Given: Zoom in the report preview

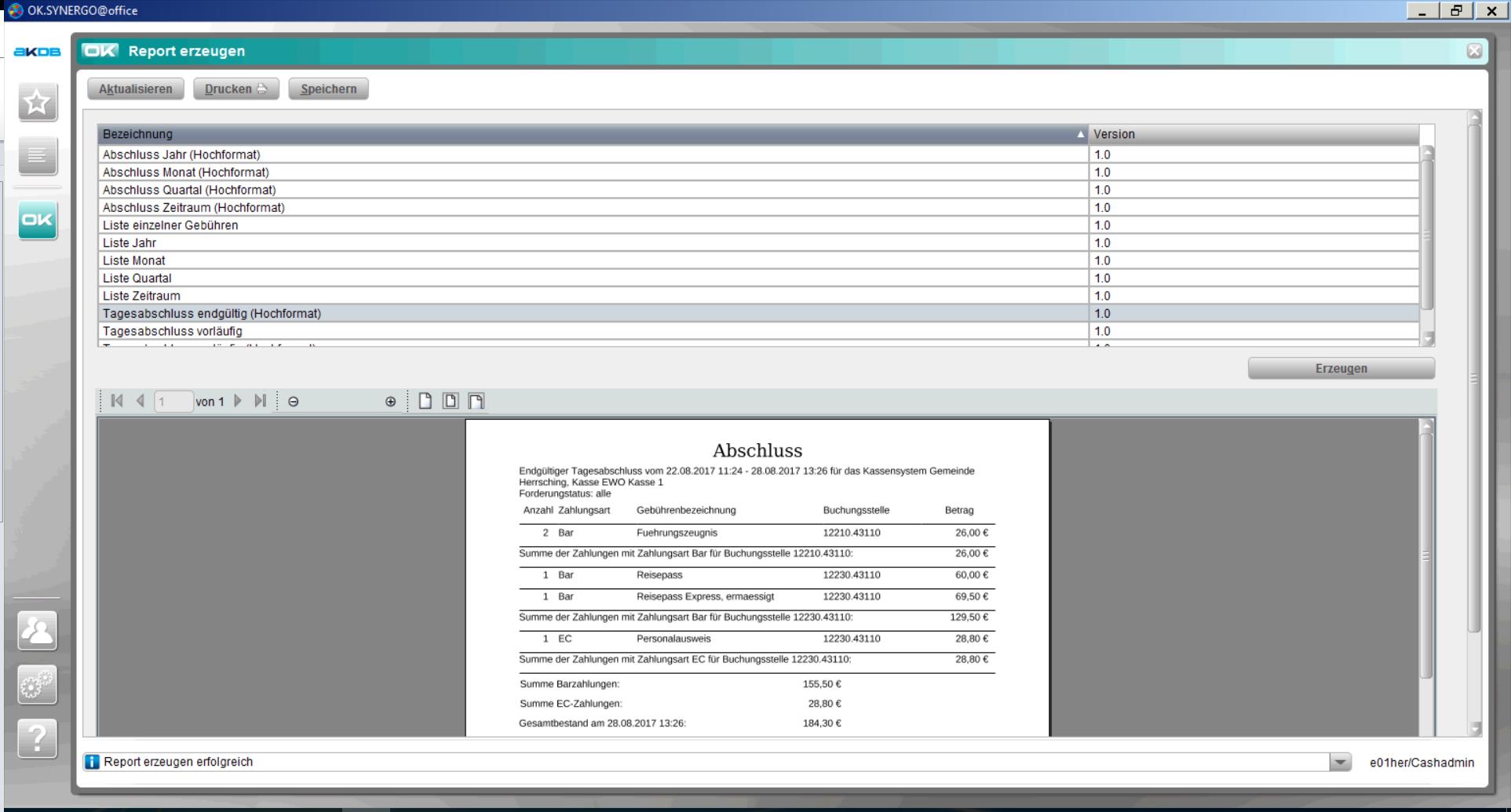Looking at the screenshot, I should [x=390, y=402].
